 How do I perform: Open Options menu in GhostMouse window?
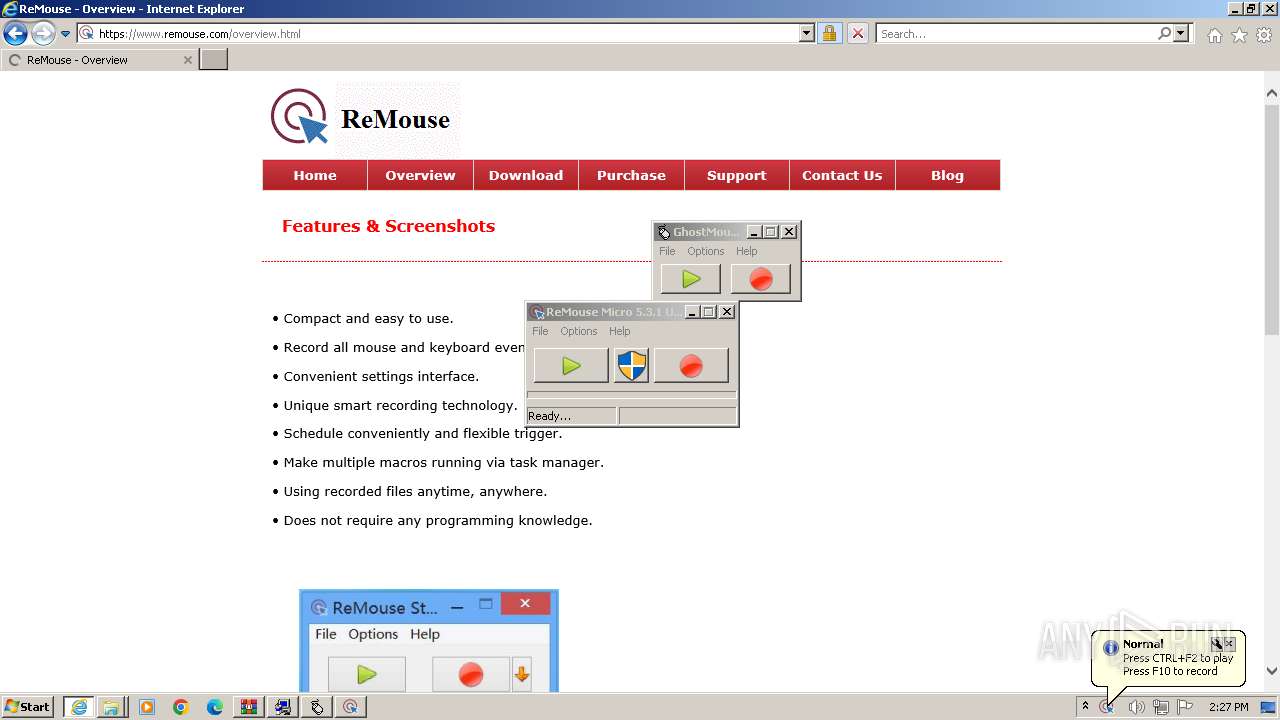click(x=705, y=251)
